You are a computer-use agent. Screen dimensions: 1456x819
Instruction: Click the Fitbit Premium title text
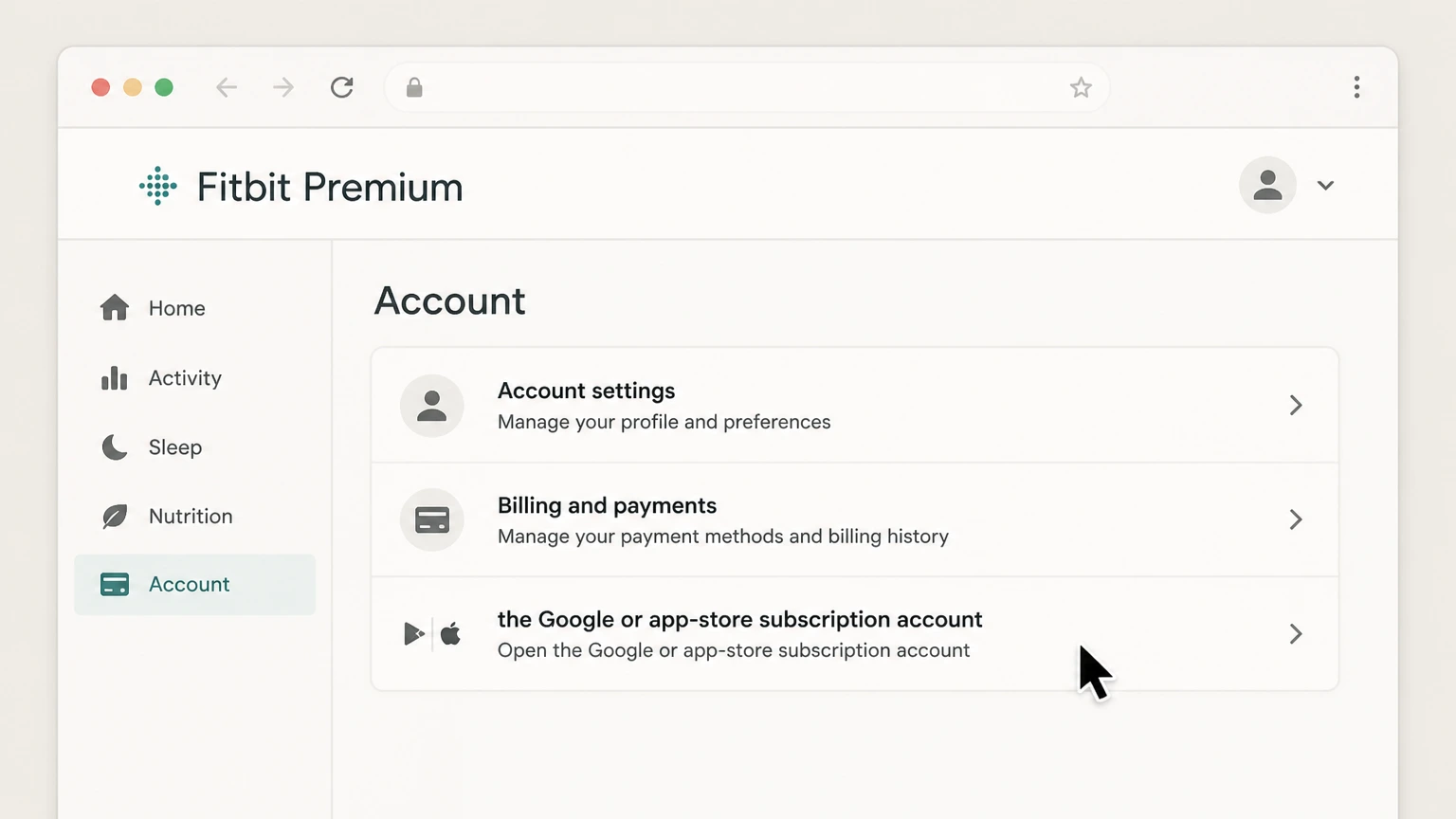(330, 187)
